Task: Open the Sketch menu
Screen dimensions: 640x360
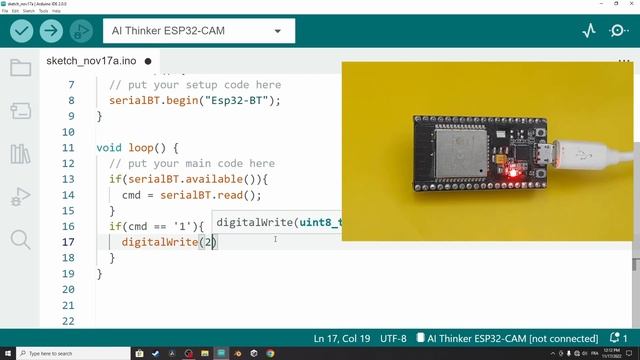Action: [29, 11]
